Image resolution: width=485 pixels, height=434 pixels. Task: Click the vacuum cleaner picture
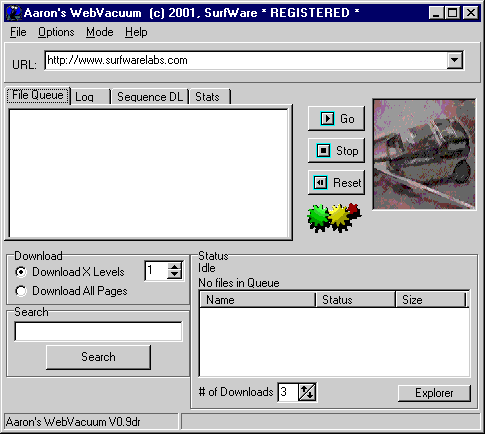pos(424,154)
